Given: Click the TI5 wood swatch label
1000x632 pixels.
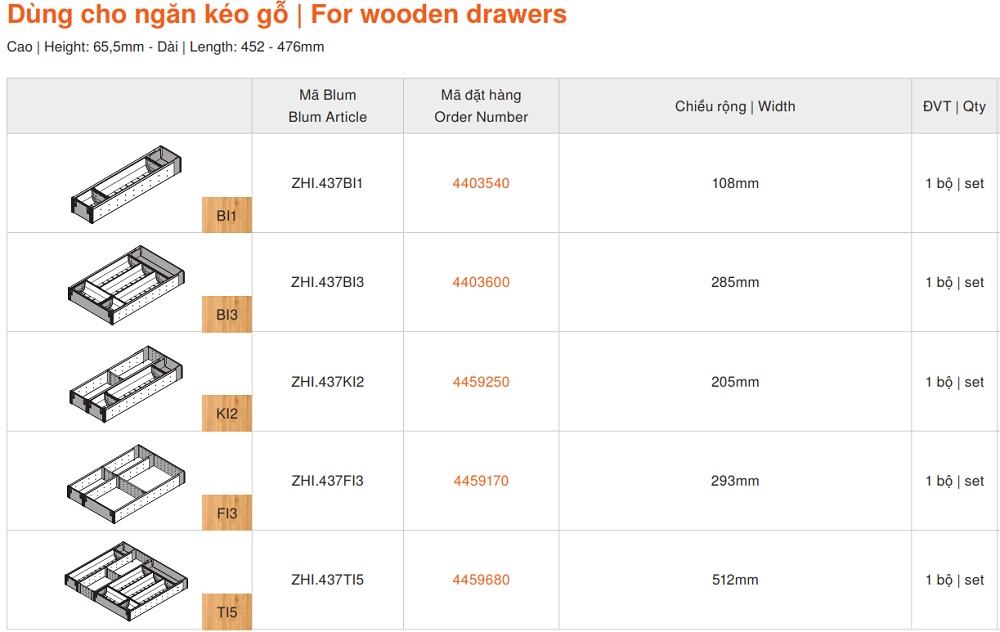Looking at the screenshot, I should click(x=227, y=612).
